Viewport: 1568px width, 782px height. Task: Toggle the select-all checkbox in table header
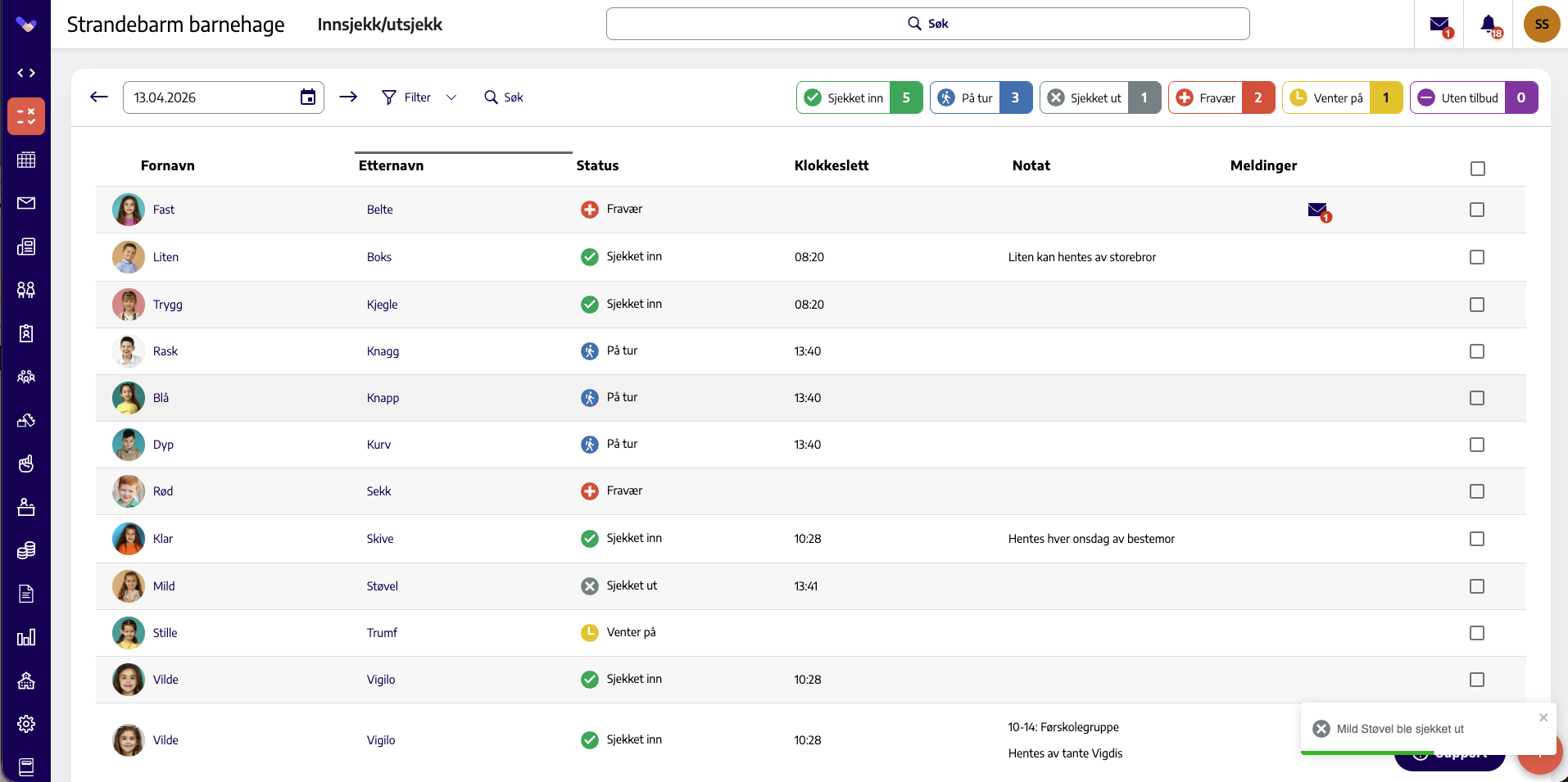point(1478,169)
